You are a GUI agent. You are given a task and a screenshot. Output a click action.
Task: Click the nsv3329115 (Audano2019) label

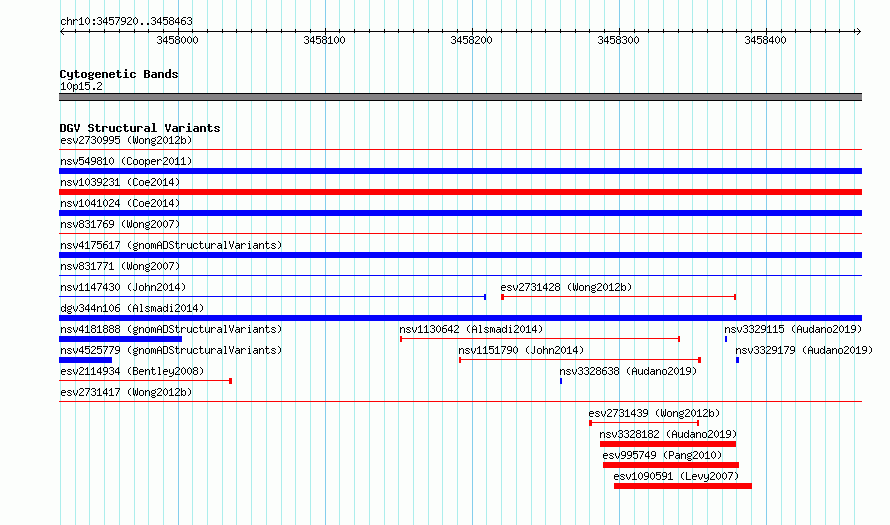coord(793,329)
